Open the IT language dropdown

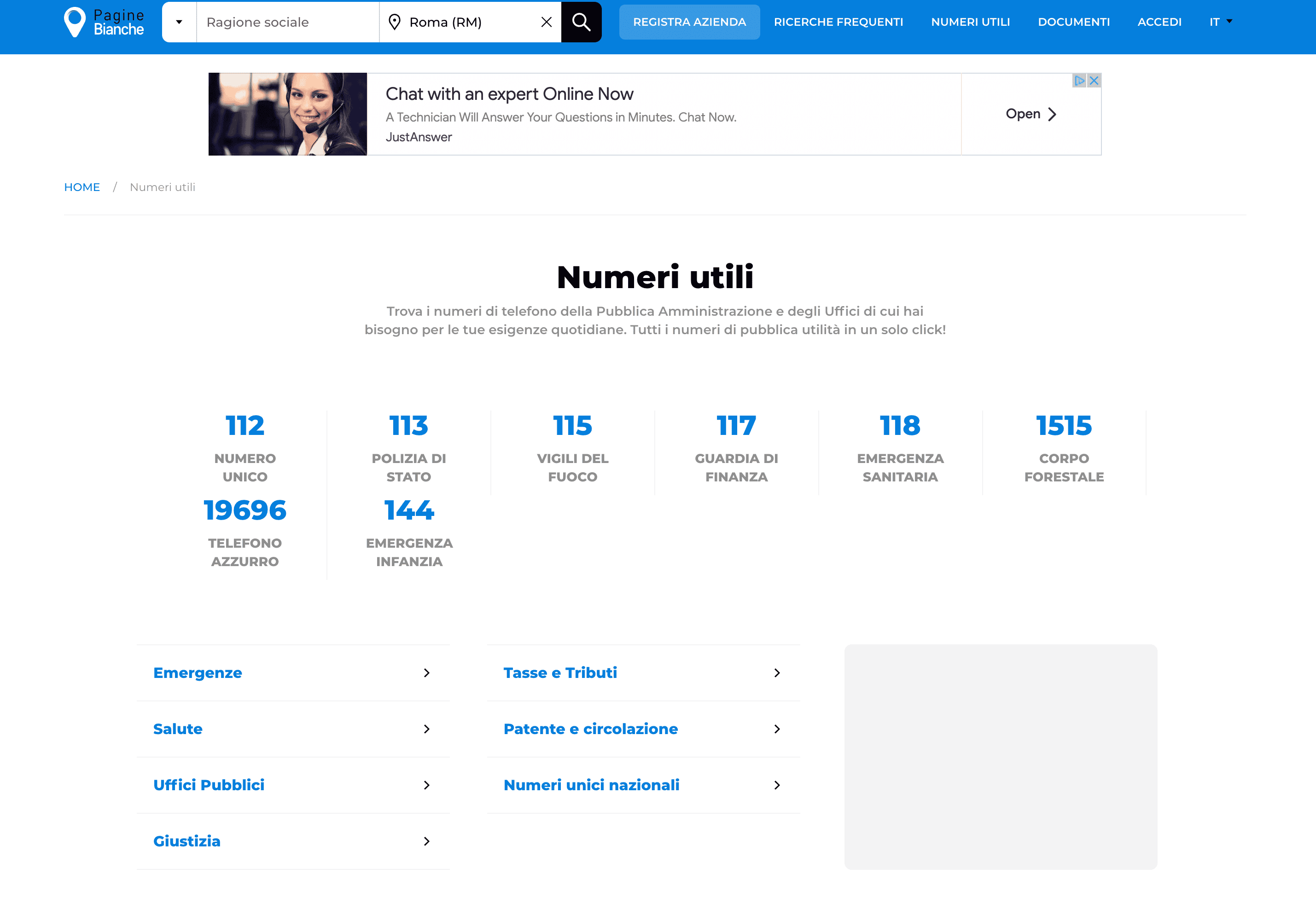click(1220, 22)
